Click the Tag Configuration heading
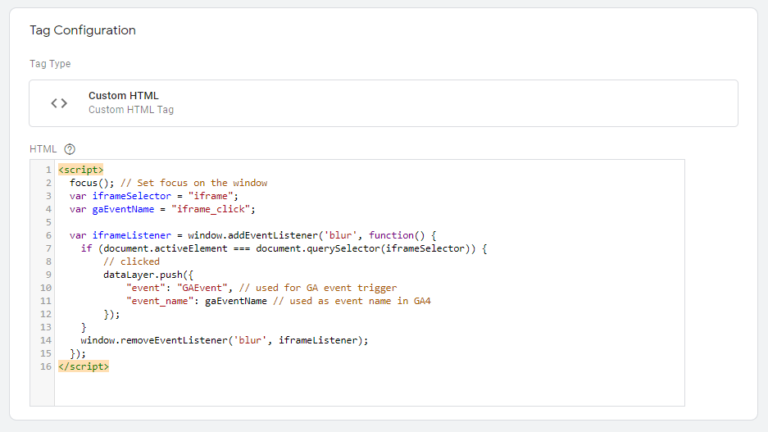This screenshot has height=432, width=768. tap(83, 30)
